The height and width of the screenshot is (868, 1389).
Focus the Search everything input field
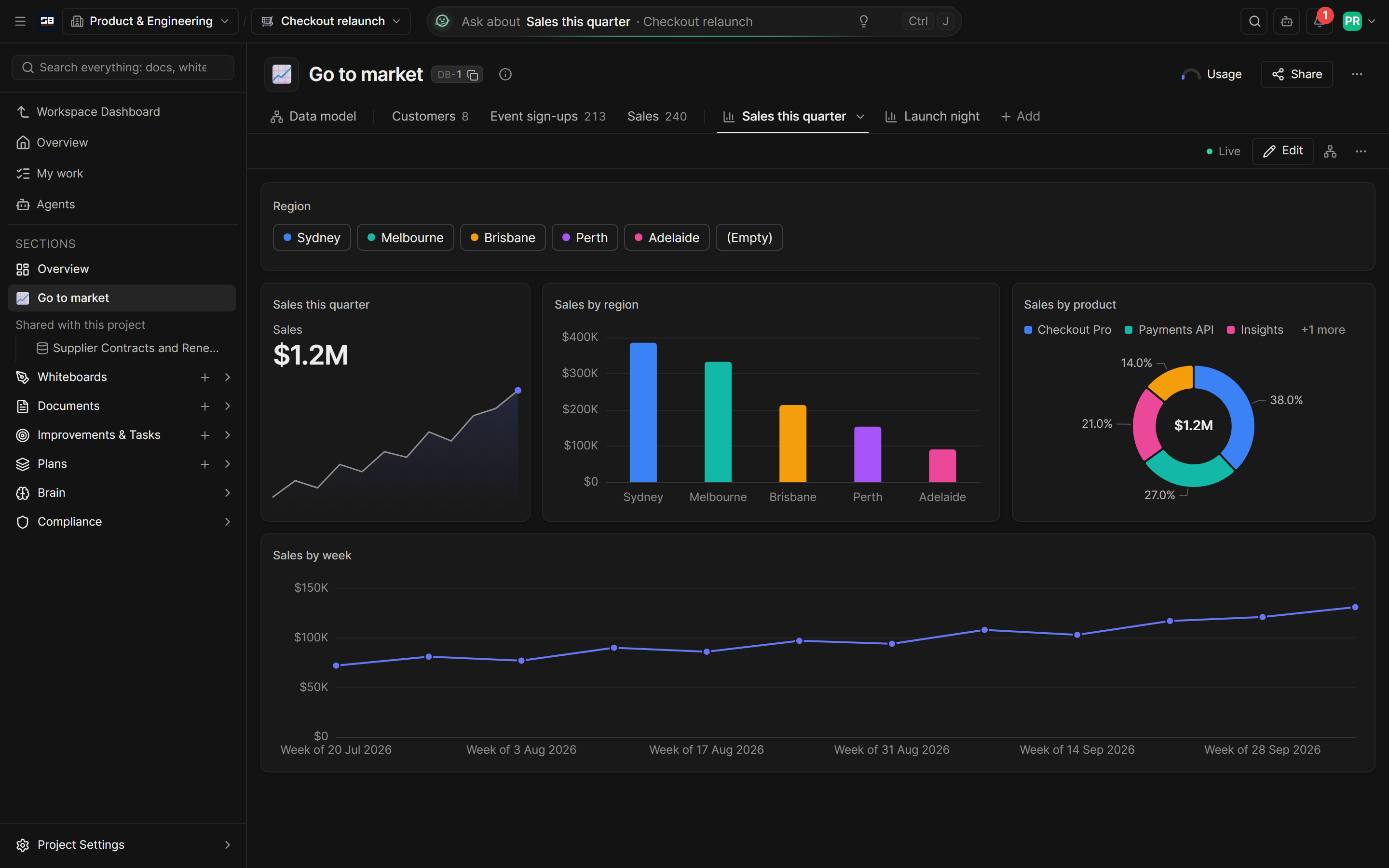tap(123, 68)
